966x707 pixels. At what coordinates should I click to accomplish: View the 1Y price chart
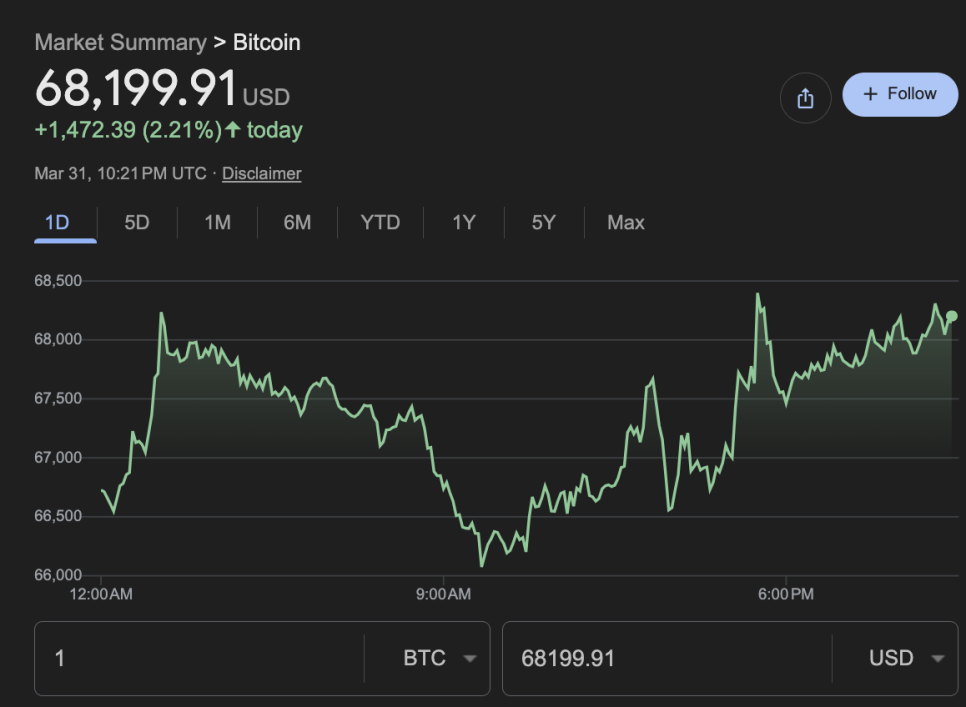click(463, 222)
